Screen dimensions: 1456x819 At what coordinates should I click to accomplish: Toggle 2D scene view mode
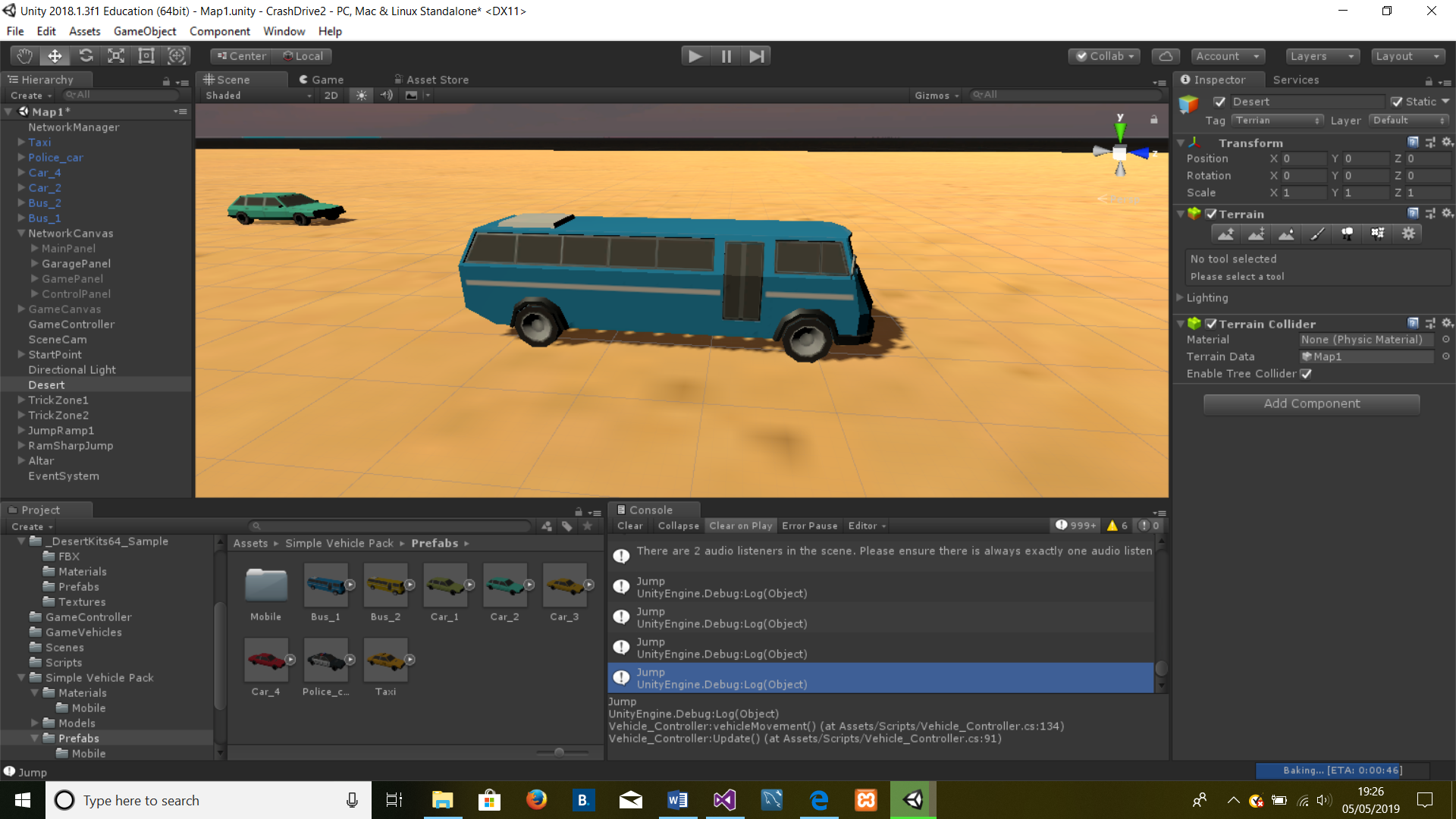point(331,96)
